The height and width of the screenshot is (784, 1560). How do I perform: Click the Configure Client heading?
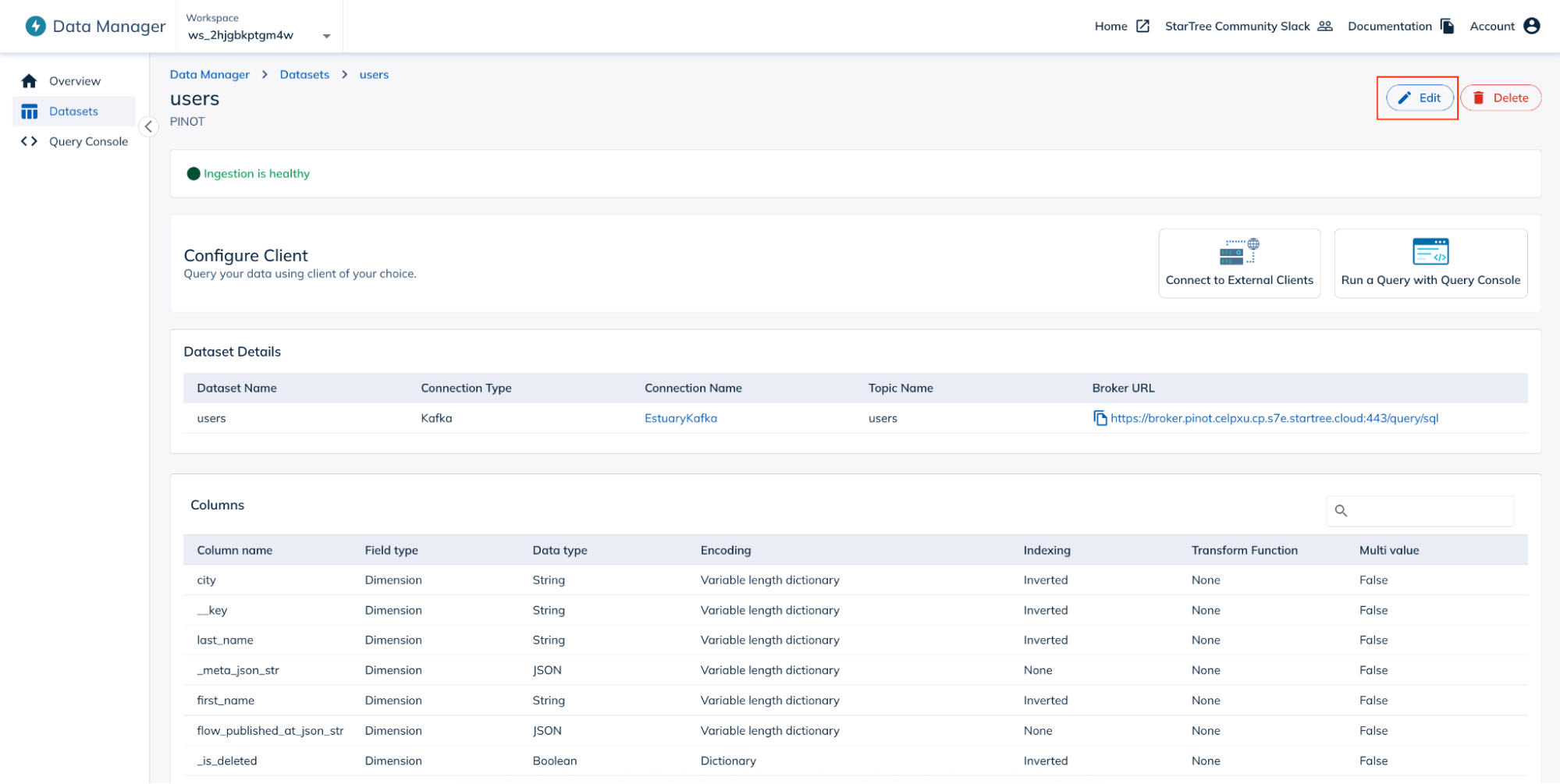pos(245,256)
